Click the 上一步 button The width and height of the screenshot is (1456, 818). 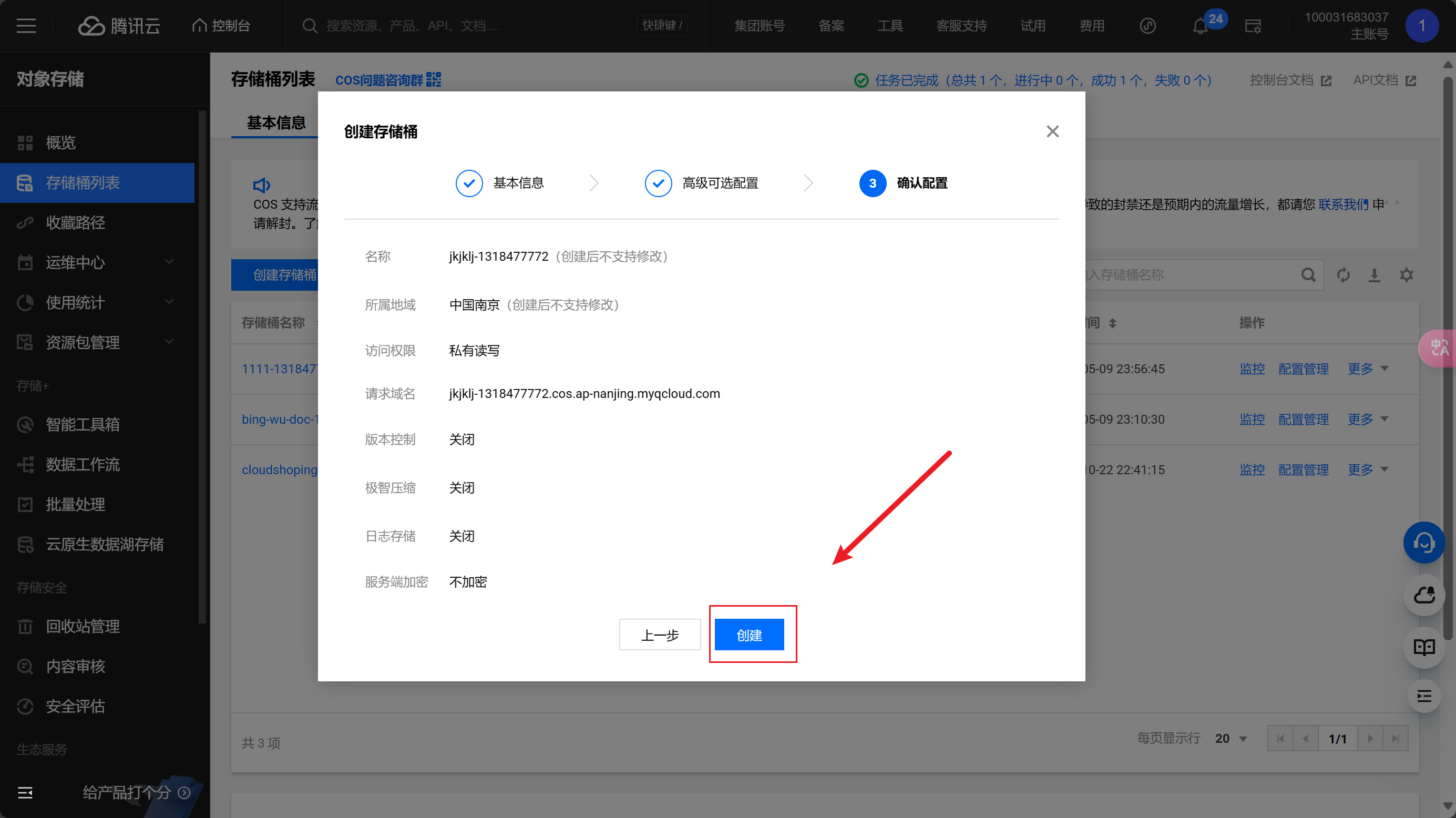coord(660,635)
